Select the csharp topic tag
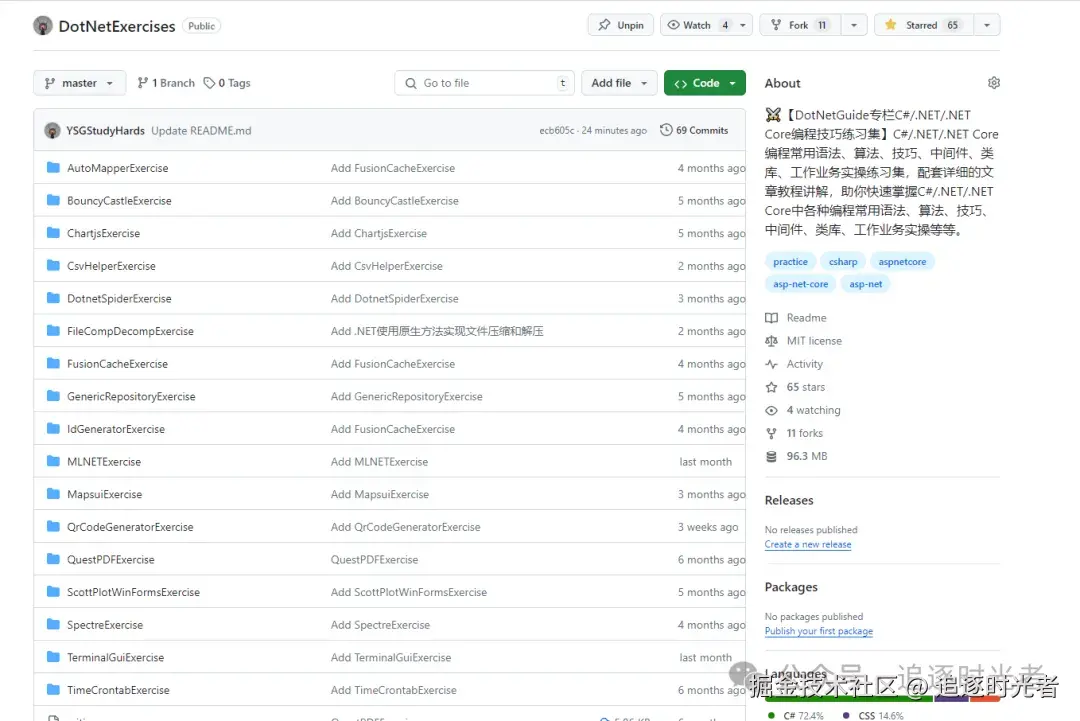 pyautogui.click(x=843, y=262)
